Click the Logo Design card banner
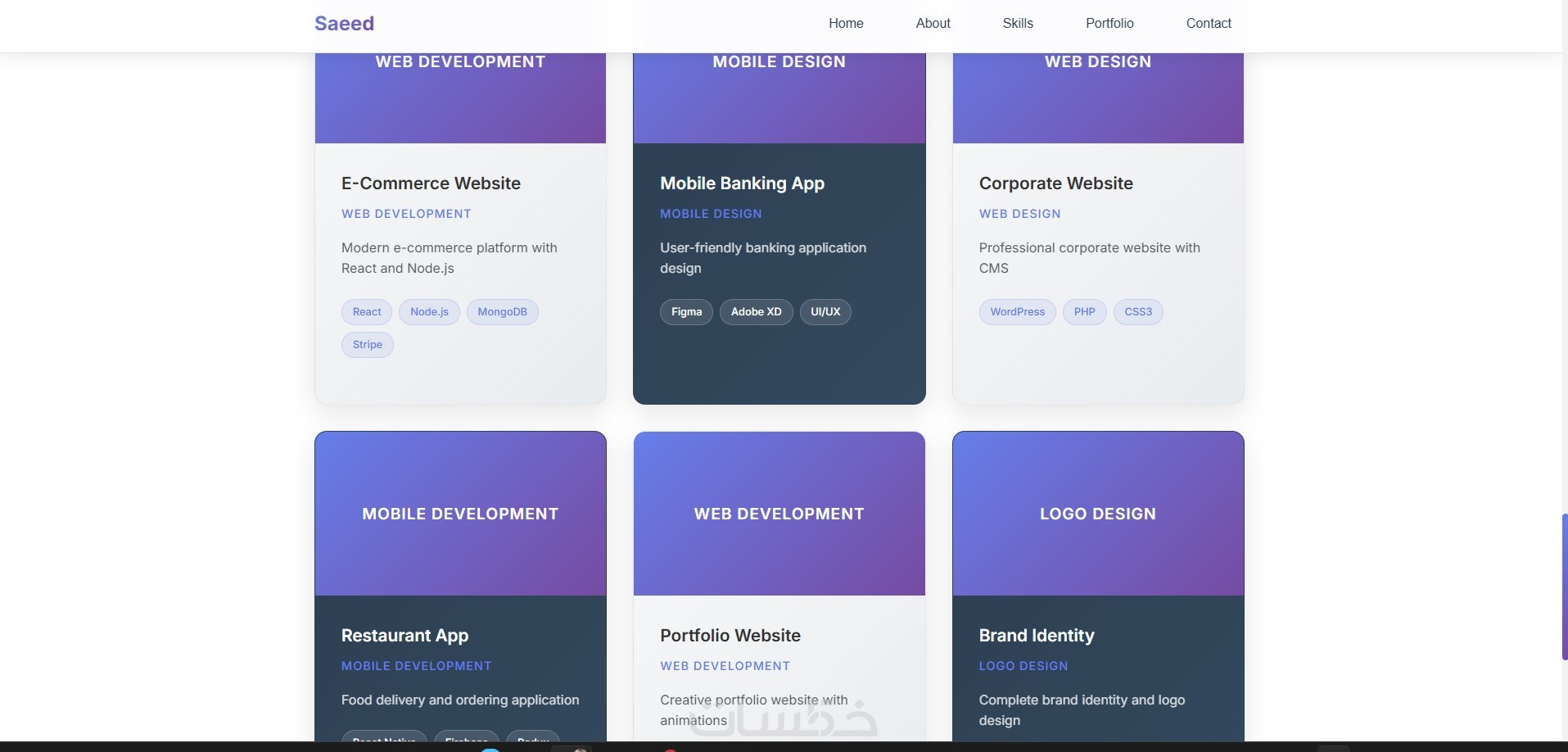This screenshot has height=752, width=1568. (1097, 514)
